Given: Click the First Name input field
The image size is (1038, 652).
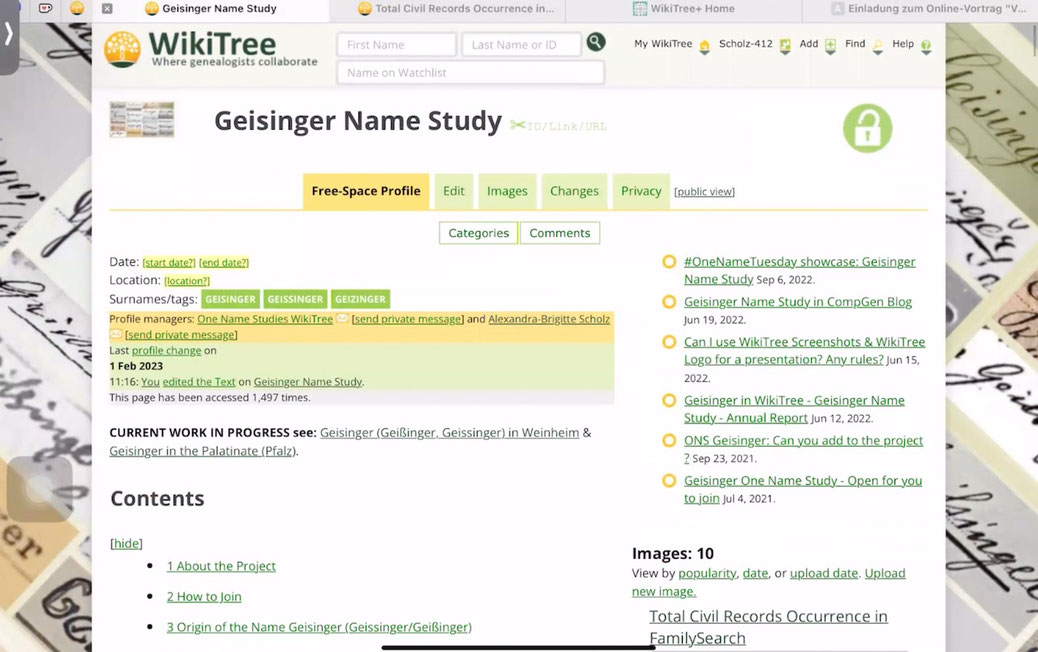Looking at the screenshot, I should point(396,44).
